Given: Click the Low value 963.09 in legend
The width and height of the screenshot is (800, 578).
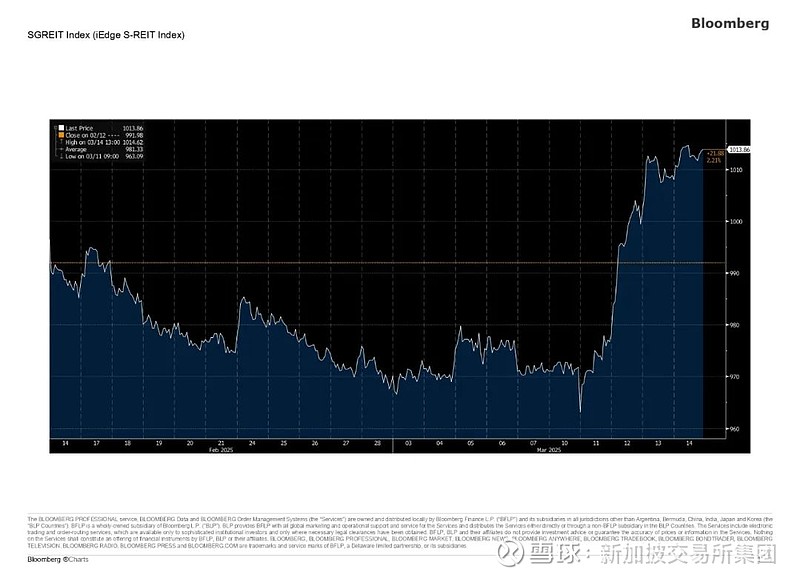Looking at the screenshot, I should click(x=134, y=157).
